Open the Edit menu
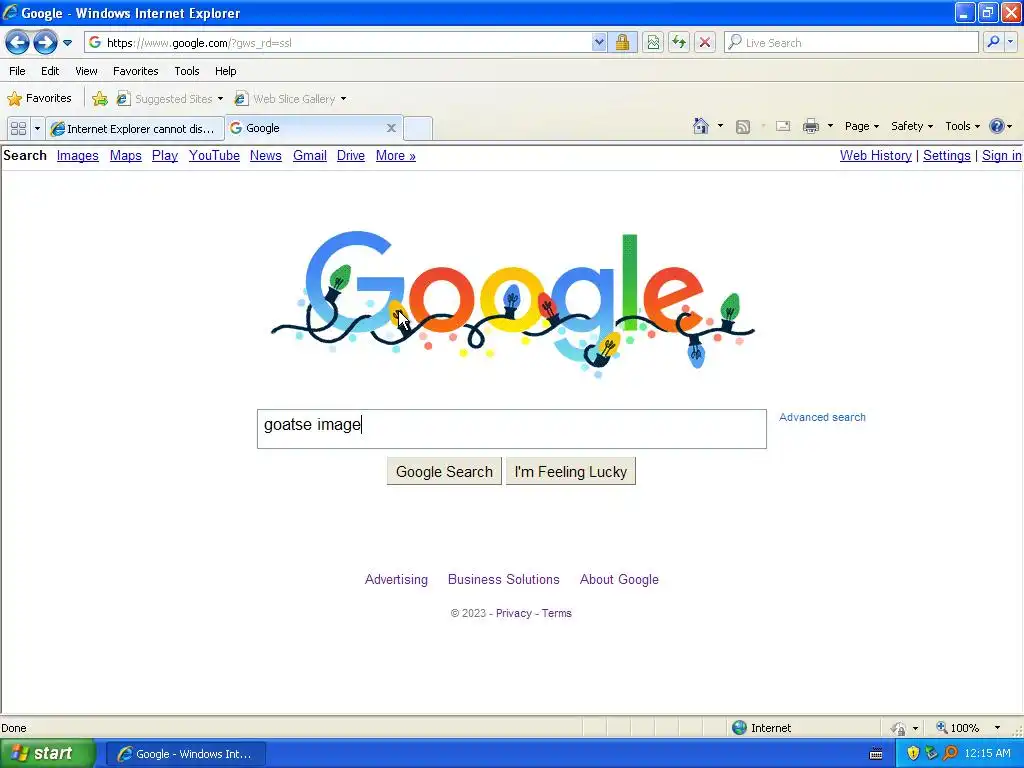 pos(50,71)
